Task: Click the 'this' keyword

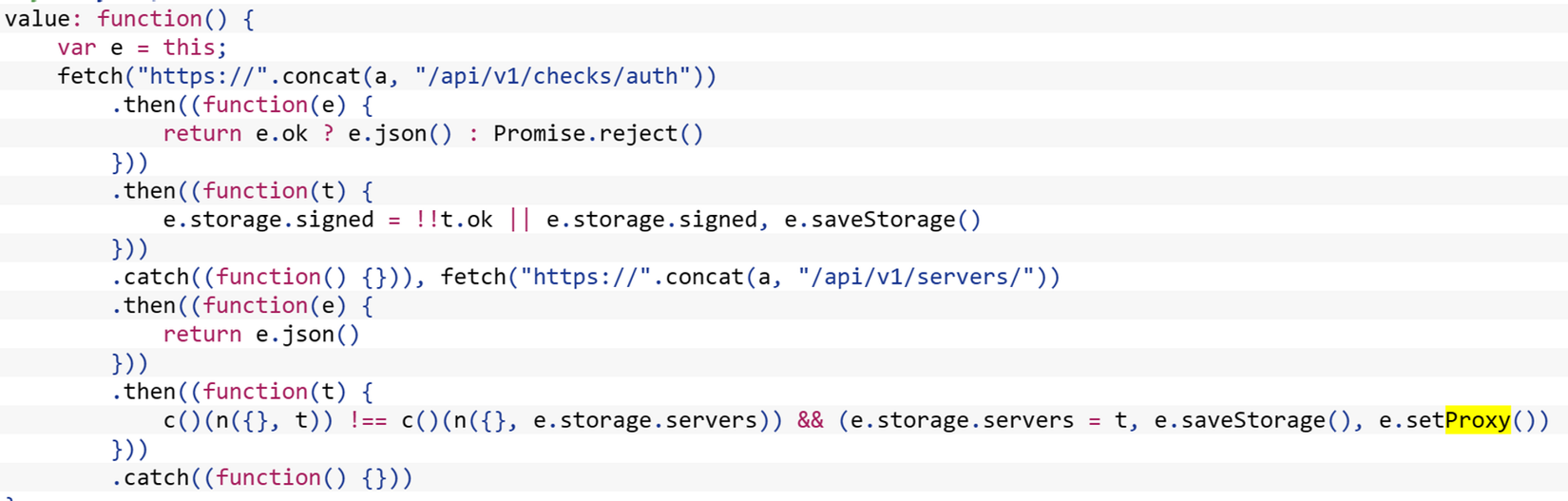Action: pyautogui.click(x=194, y=48)
